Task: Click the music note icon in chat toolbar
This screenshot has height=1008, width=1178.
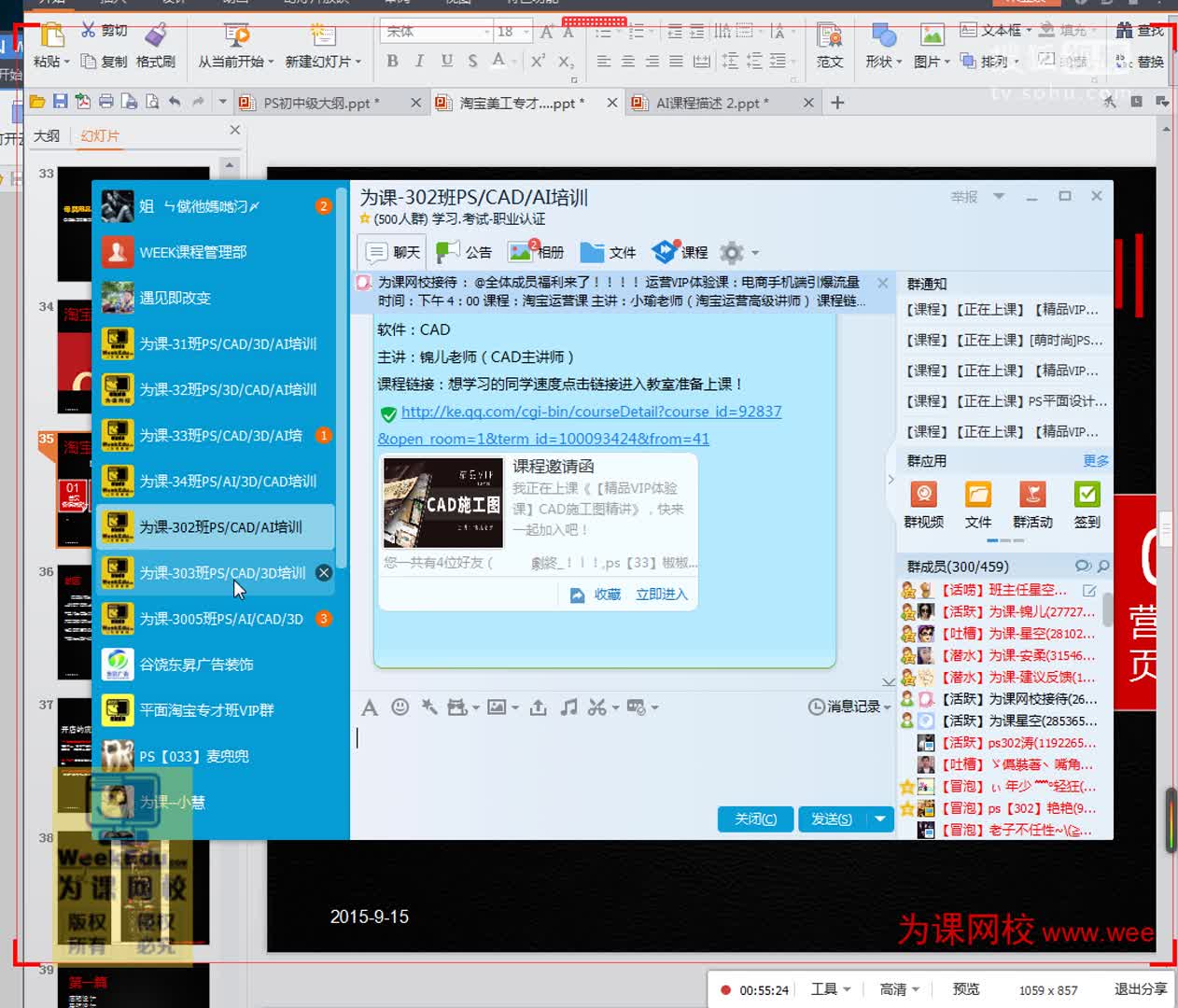Action: (x=568, y=707)
